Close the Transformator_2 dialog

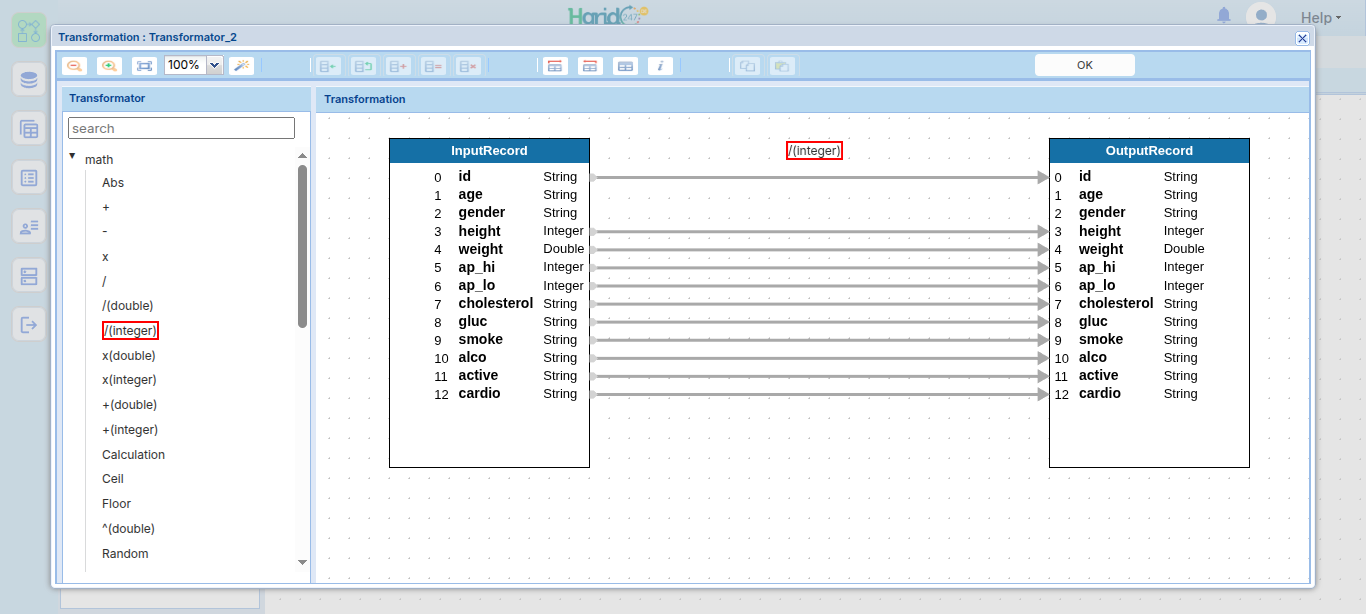click(x=1302, y=38)
